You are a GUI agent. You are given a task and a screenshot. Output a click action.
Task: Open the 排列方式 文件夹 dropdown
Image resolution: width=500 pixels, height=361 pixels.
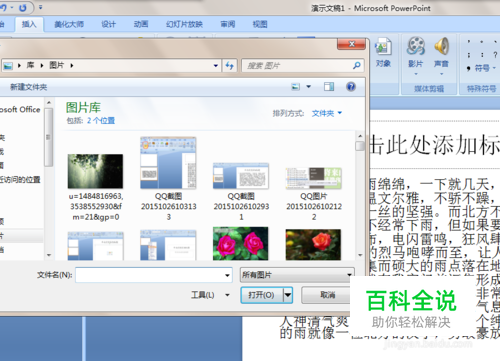[327, 113]
